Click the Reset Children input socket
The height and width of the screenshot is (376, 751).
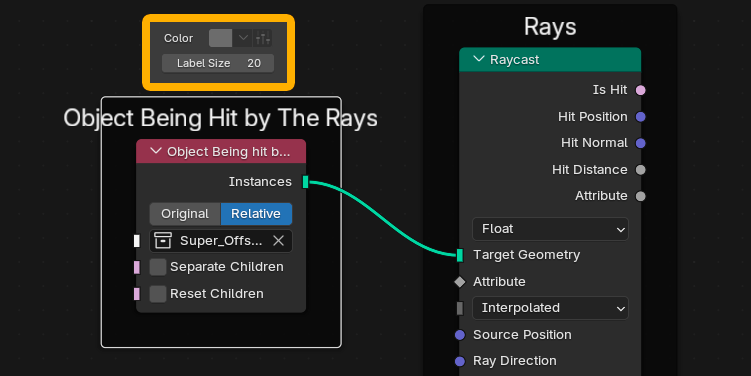(x=137, y=294)
